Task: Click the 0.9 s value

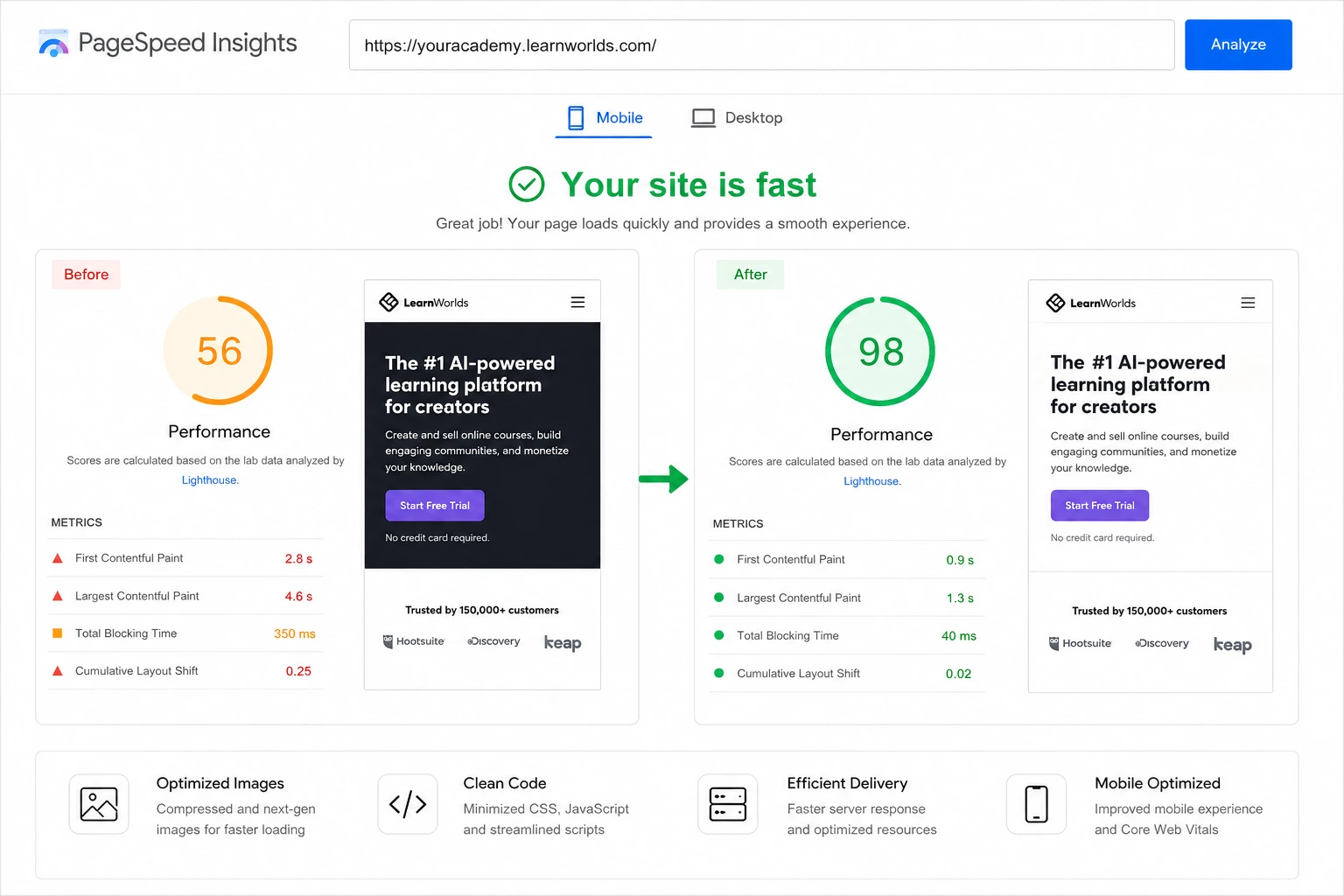Action: click(x=960, y=560)
